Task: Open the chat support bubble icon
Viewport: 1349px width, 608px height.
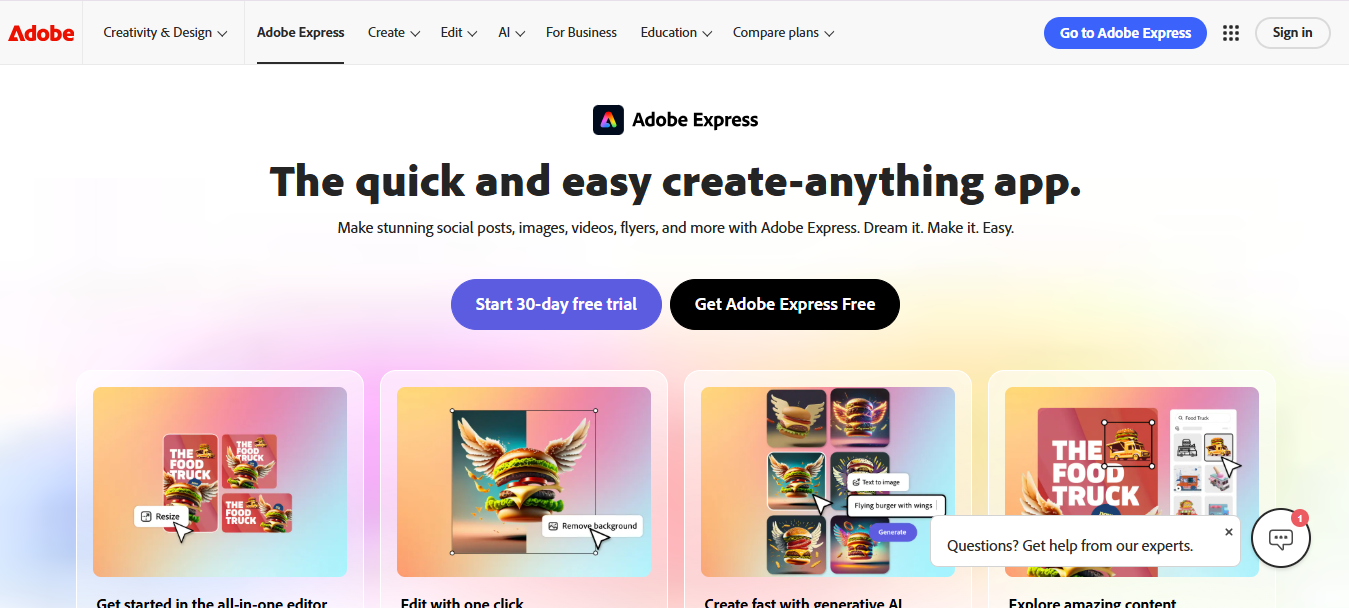Action: coord(1281,538)
